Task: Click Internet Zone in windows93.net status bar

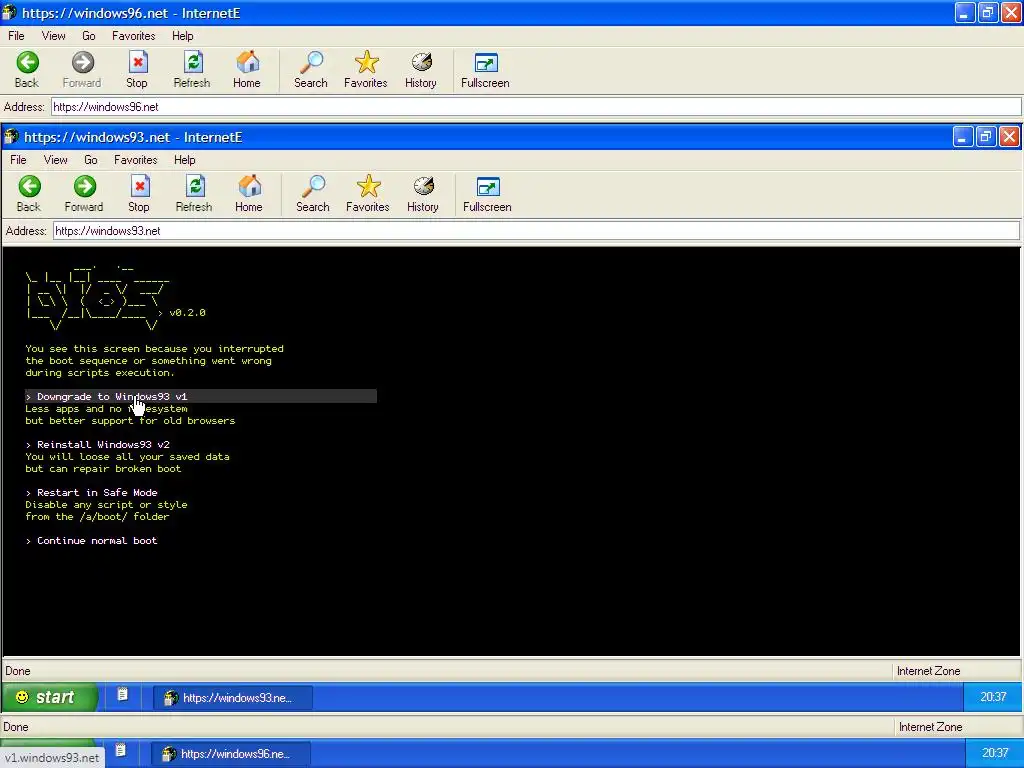Action: (928, 671)
